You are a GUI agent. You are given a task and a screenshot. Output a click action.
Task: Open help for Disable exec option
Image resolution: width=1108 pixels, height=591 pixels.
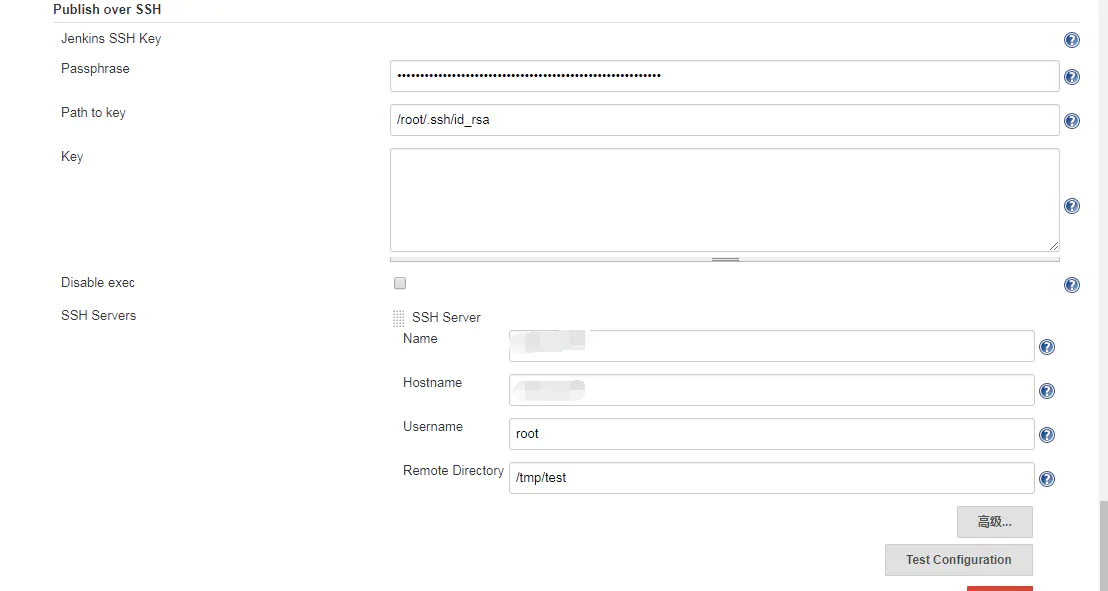tap(1071, 285)
